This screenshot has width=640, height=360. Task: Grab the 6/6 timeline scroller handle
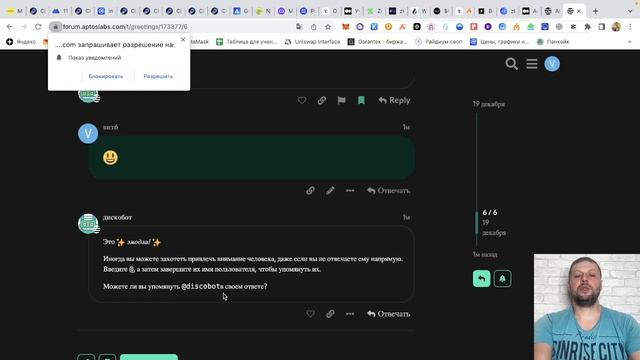(x=476, y=223)
